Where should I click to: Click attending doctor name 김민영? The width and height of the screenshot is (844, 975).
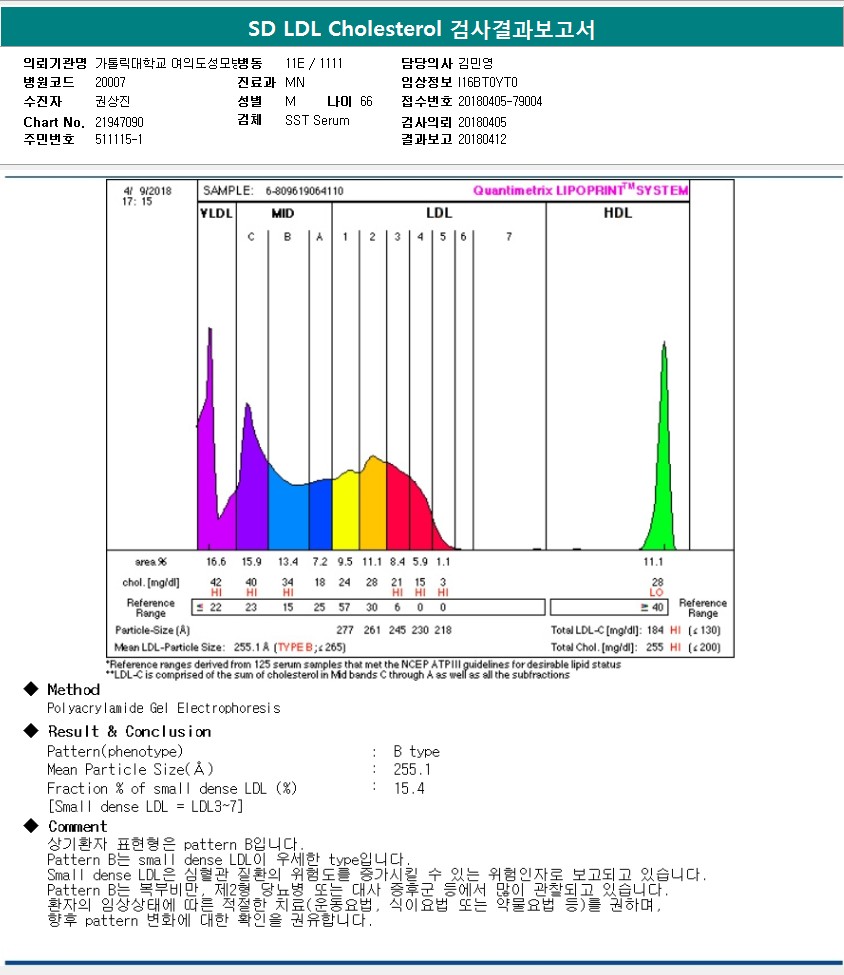click(x=476, y=63)
